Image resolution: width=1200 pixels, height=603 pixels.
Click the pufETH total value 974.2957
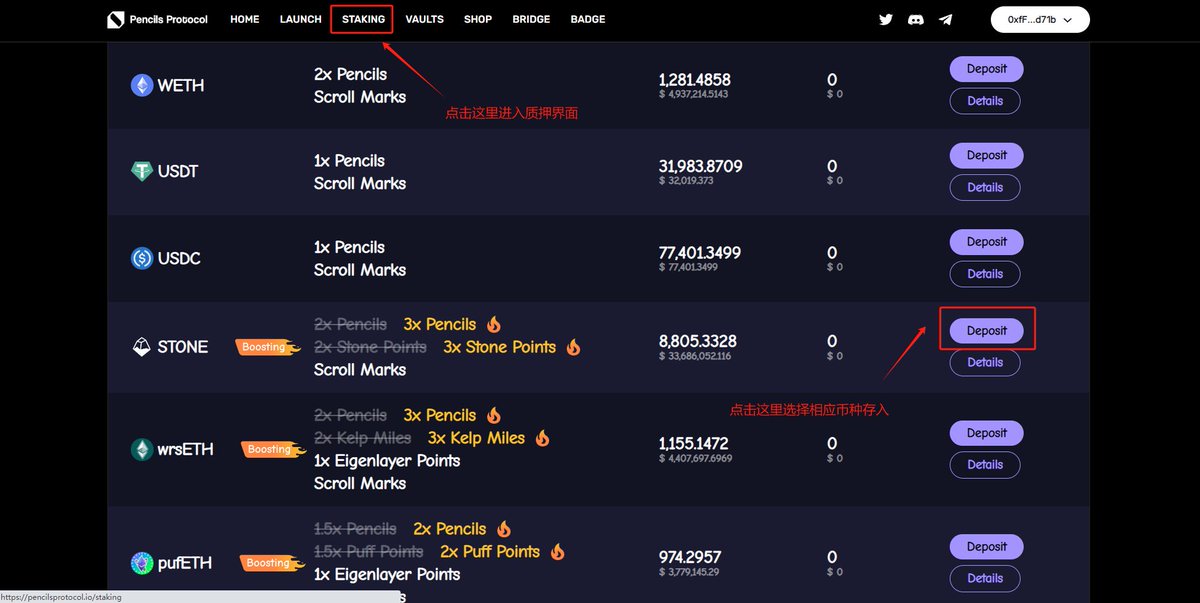(x=689, y=557)
